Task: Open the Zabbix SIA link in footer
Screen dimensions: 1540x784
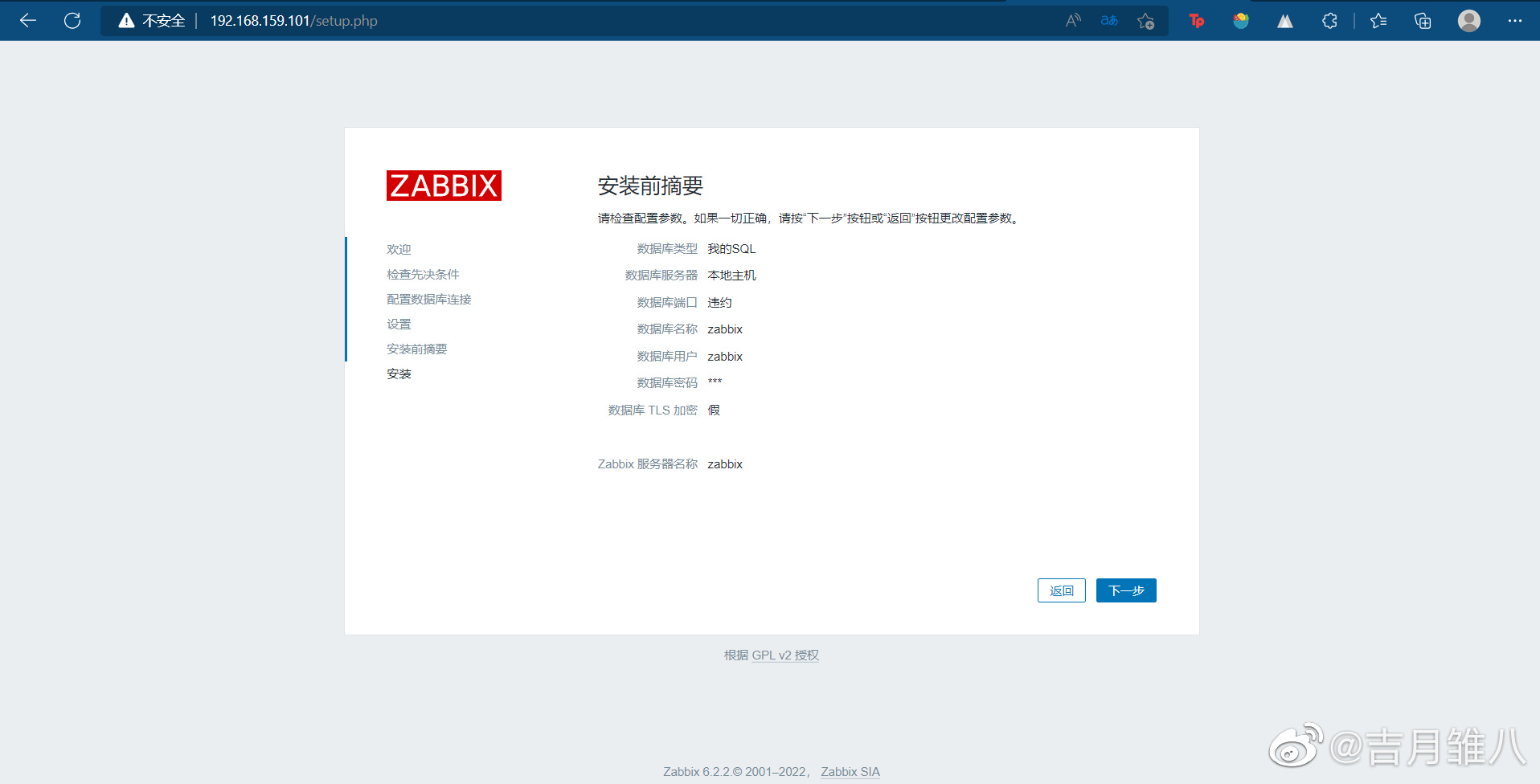Action: [x=850, y=772]
